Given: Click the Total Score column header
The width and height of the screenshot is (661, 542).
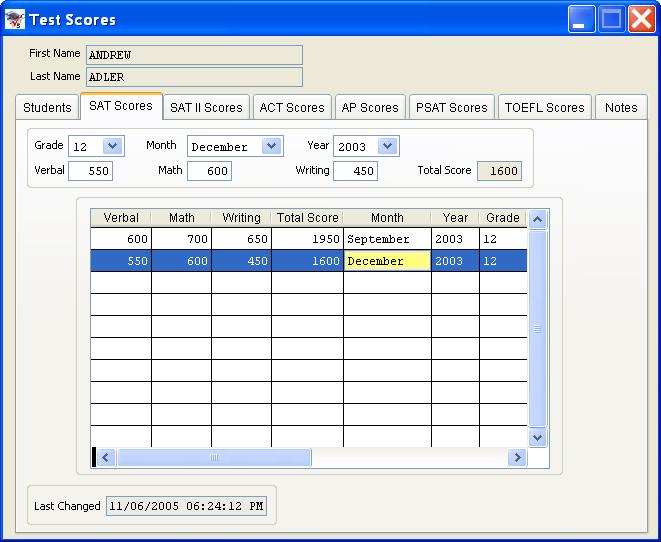Looking at the screenshot, I should pyautogui.click(x=307, y=218).
